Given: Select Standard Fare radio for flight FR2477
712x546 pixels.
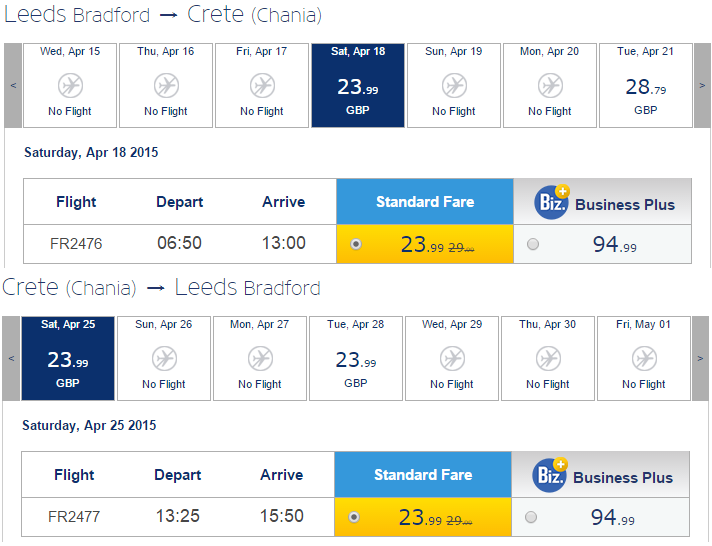Looking at the screenshot, I should 354,517.
